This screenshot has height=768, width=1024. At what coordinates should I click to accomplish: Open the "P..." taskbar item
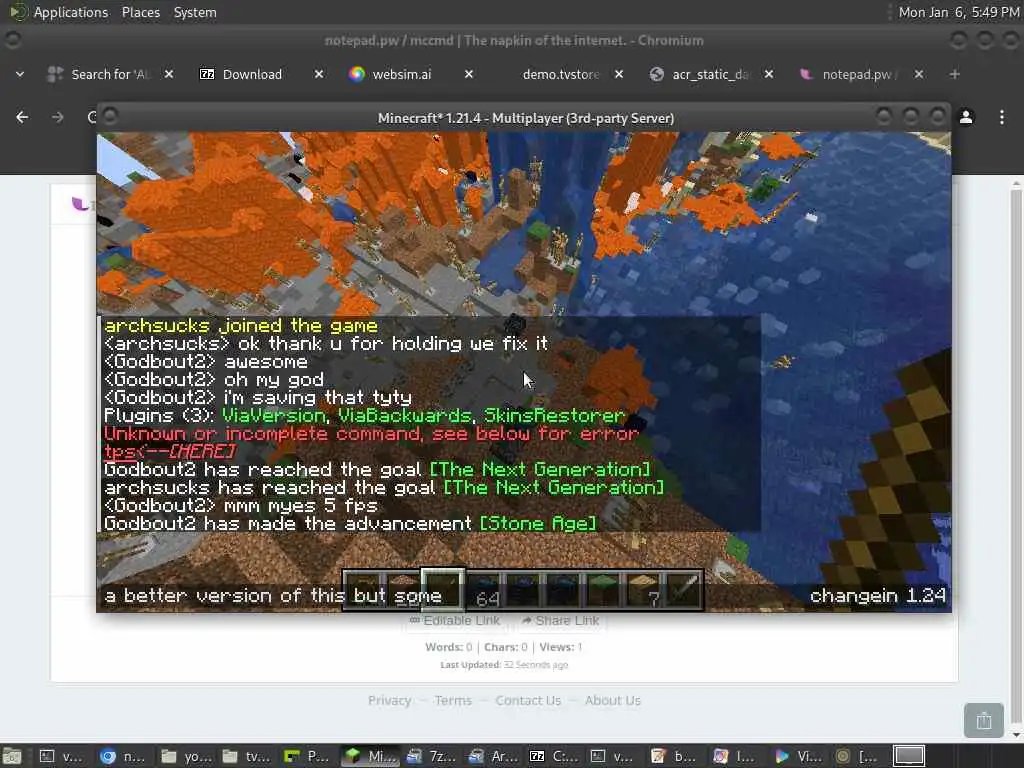pos(307,756)
